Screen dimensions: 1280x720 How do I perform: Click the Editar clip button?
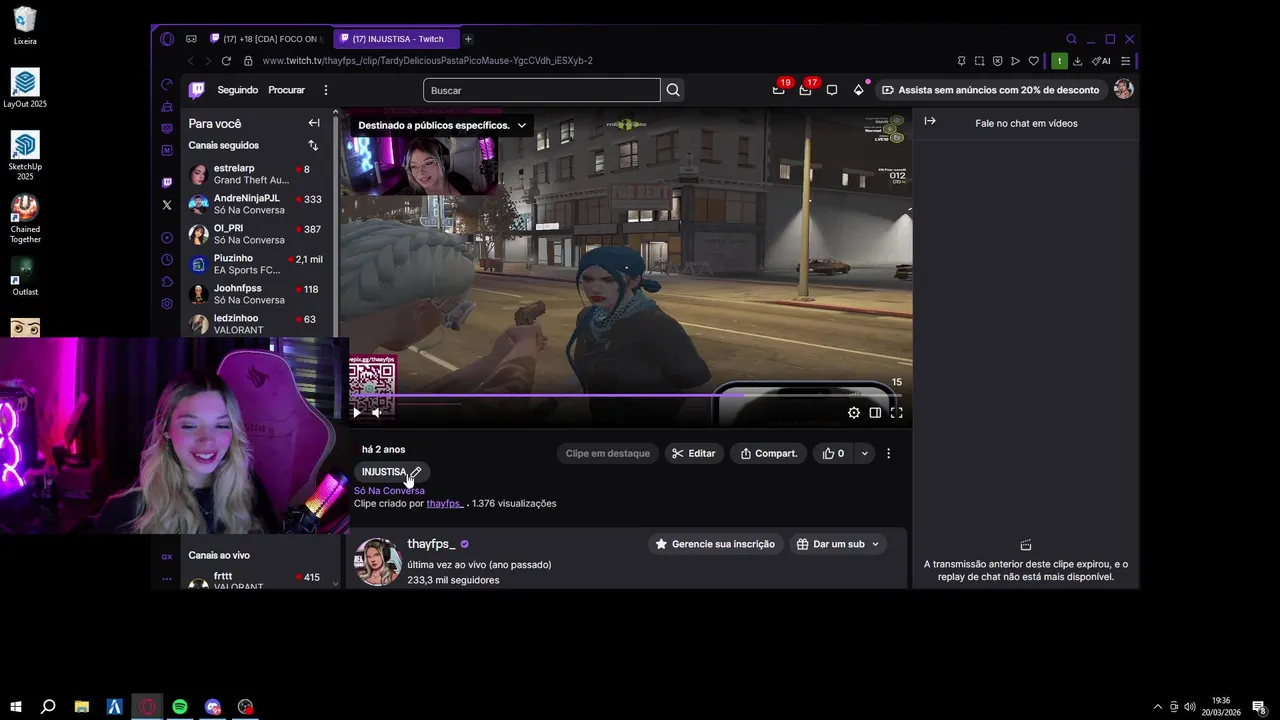tap(694, 453)
